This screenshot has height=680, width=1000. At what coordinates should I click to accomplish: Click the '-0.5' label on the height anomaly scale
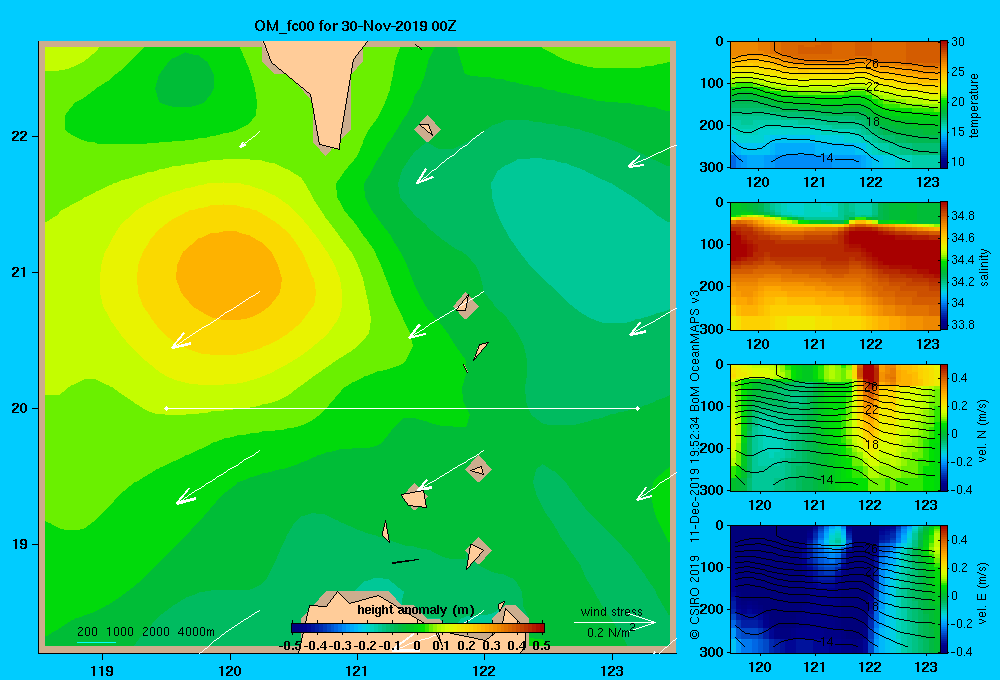pos(290,646)
